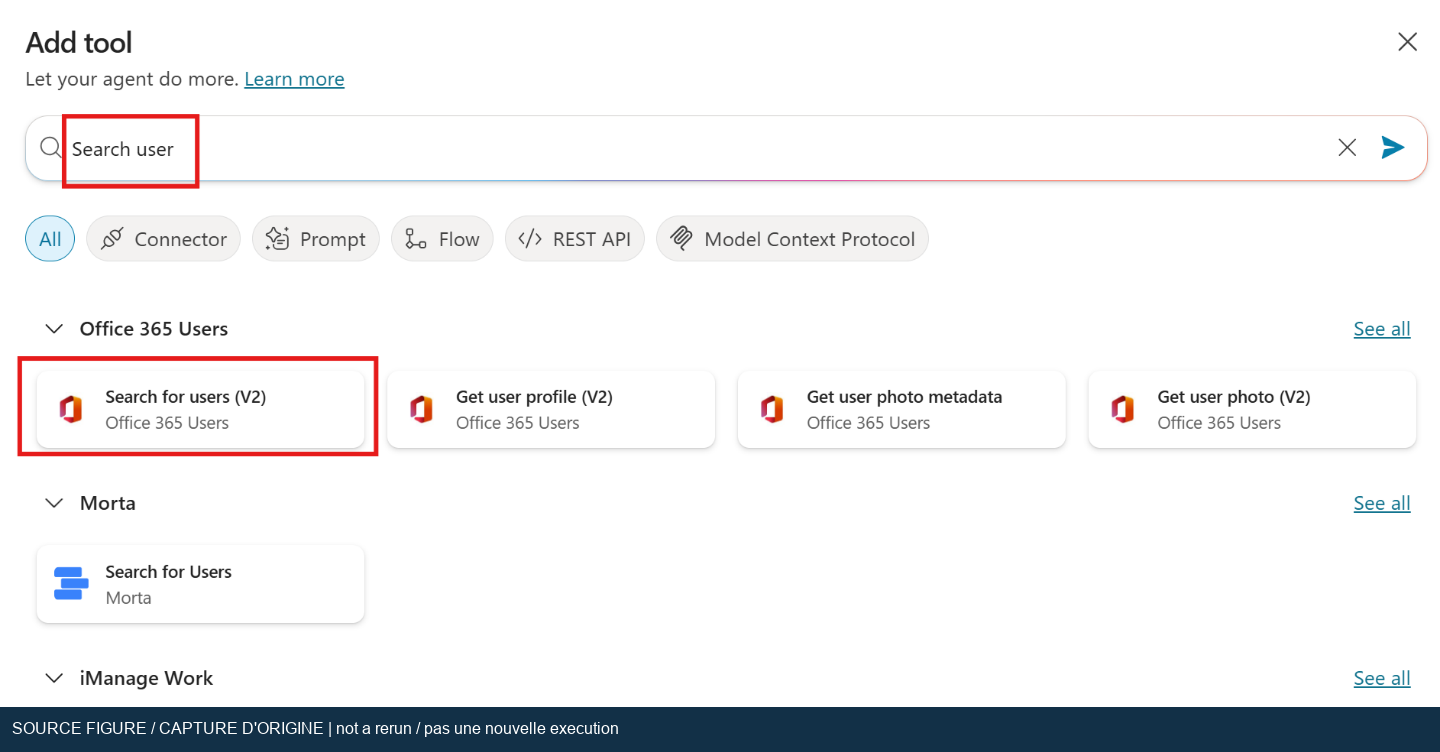This screenshot has height=752, width=1440.
Task: Click the flow icon on the Flow filter
Action: click(416, 239)
